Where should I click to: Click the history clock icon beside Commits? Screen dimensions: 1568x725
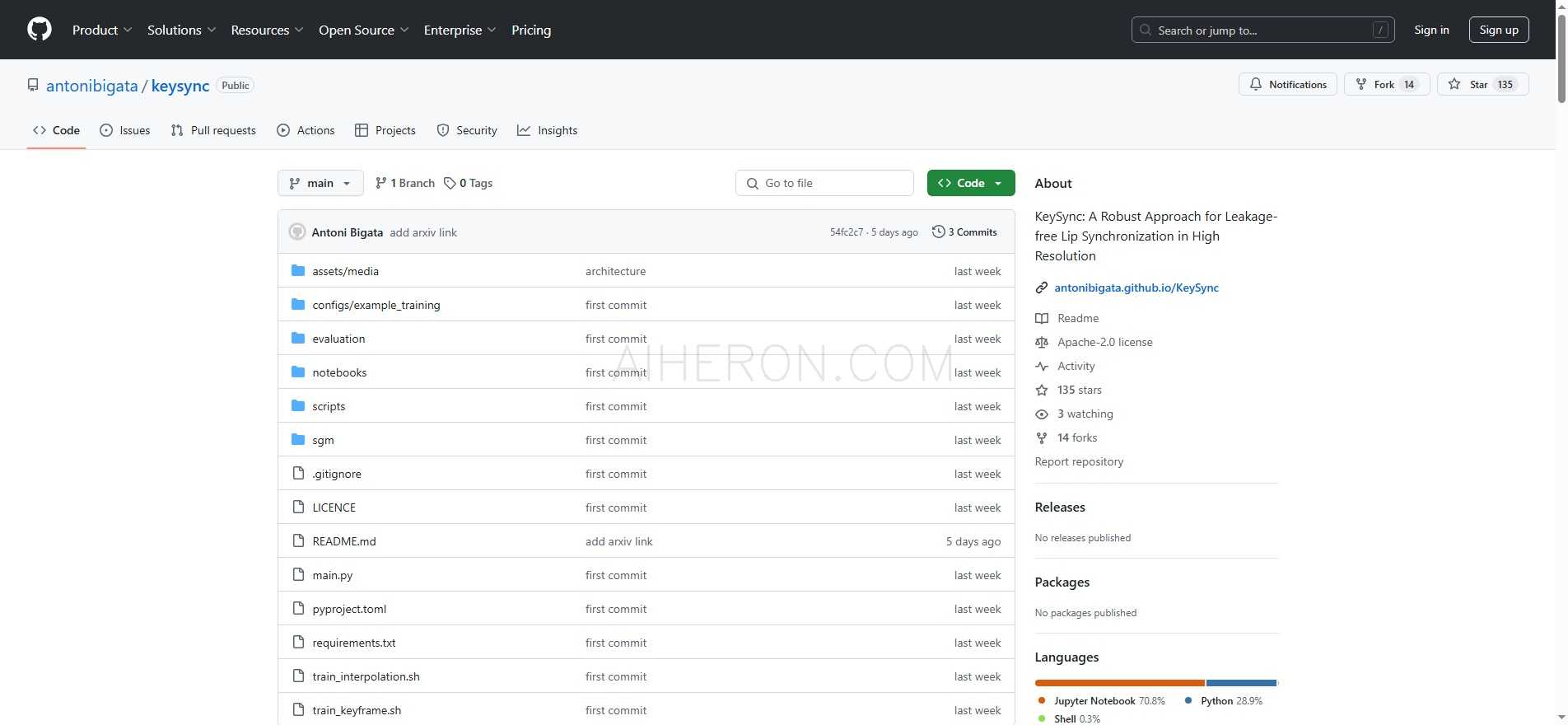(x=938, y=232)
